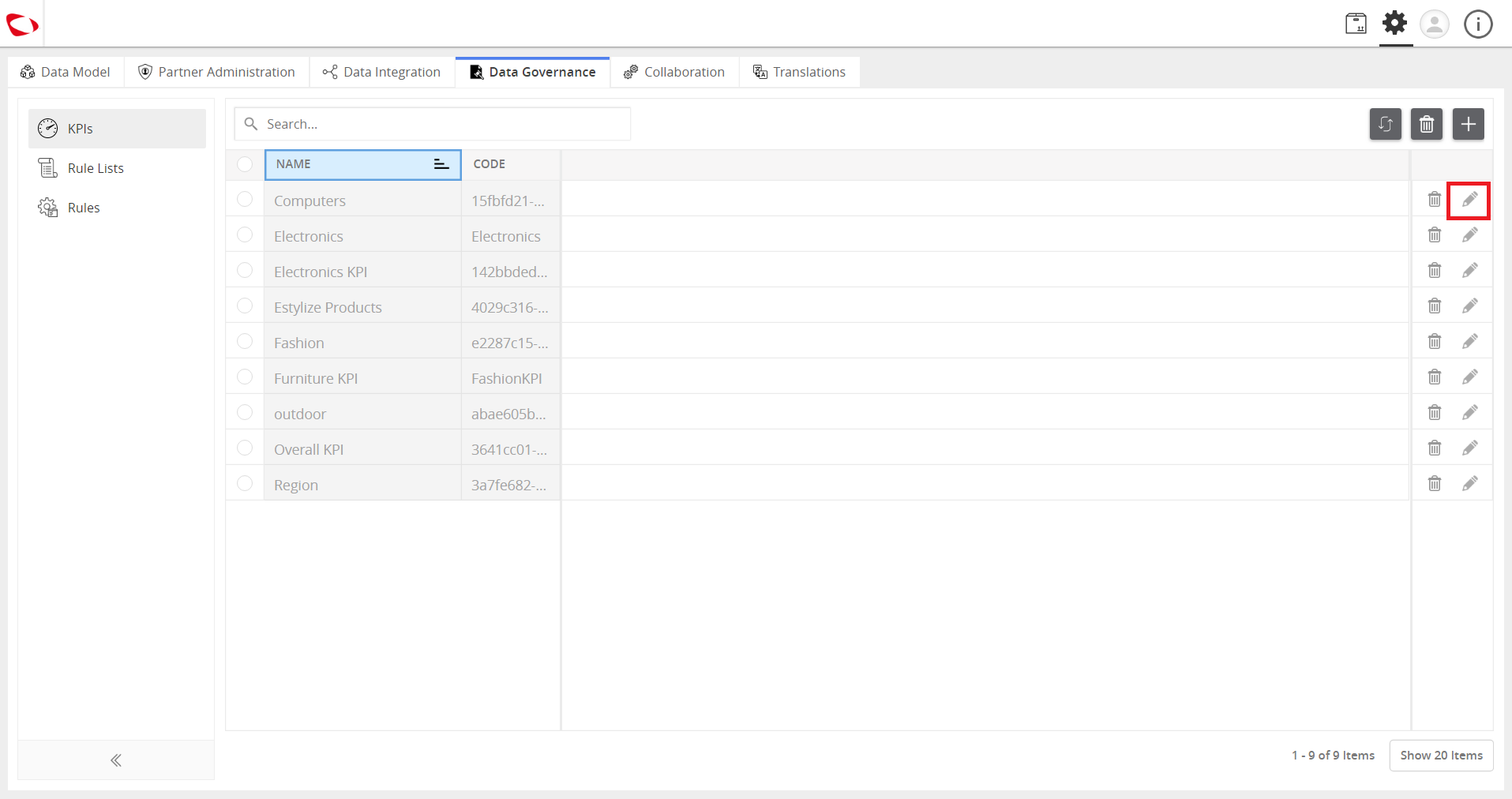Click the CODE column header
Screen dimensions: 1512x799
[x=511, y=164]
